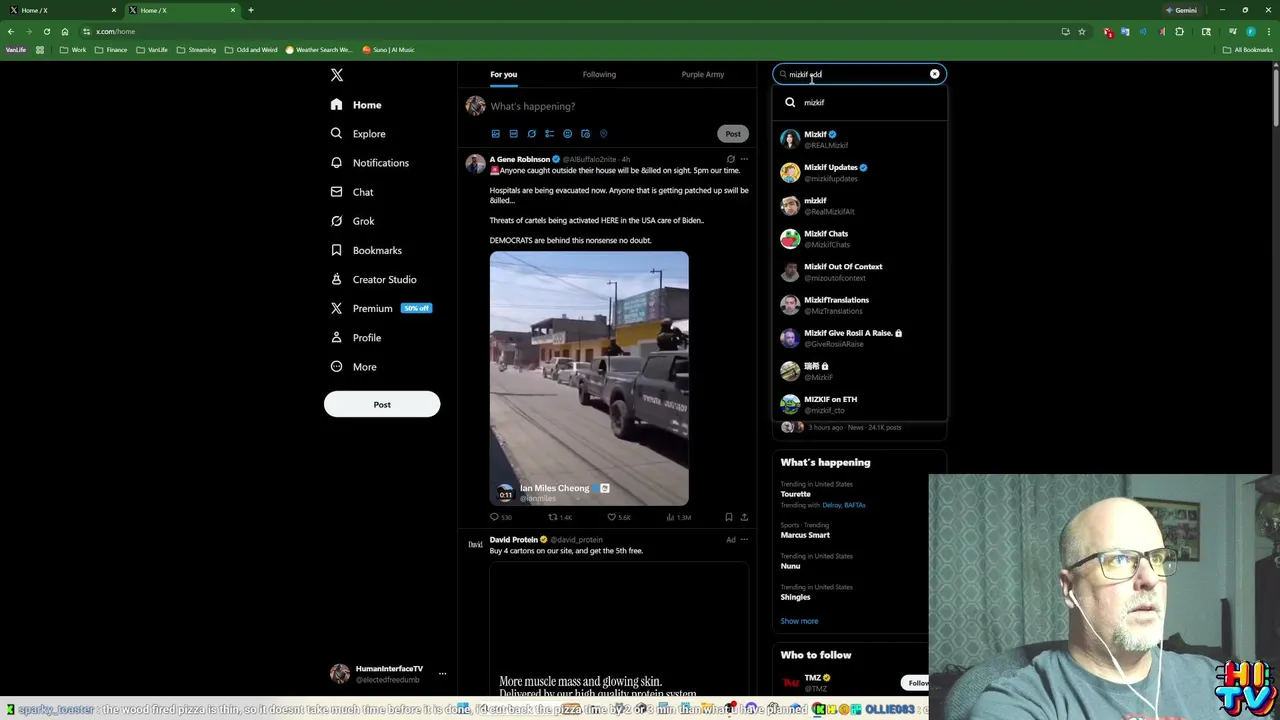Open the Shingles trending topic

tap(795, 597)
